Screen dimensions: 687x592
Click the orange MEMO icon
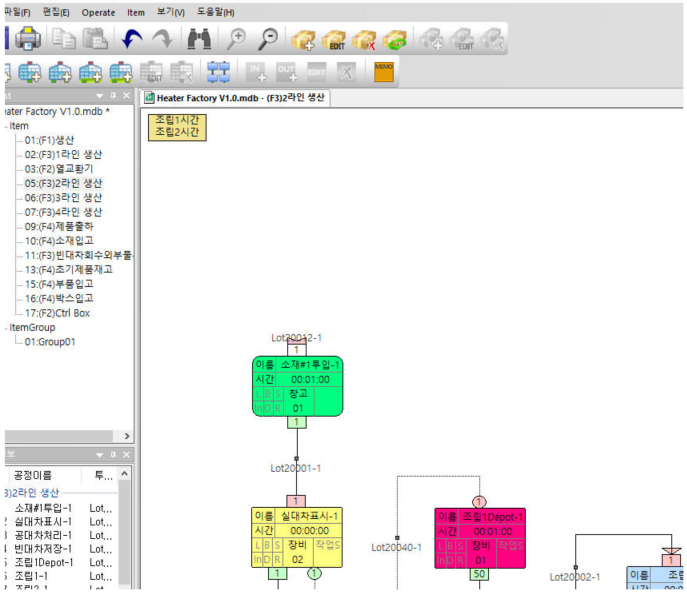(x=383, y=72)
